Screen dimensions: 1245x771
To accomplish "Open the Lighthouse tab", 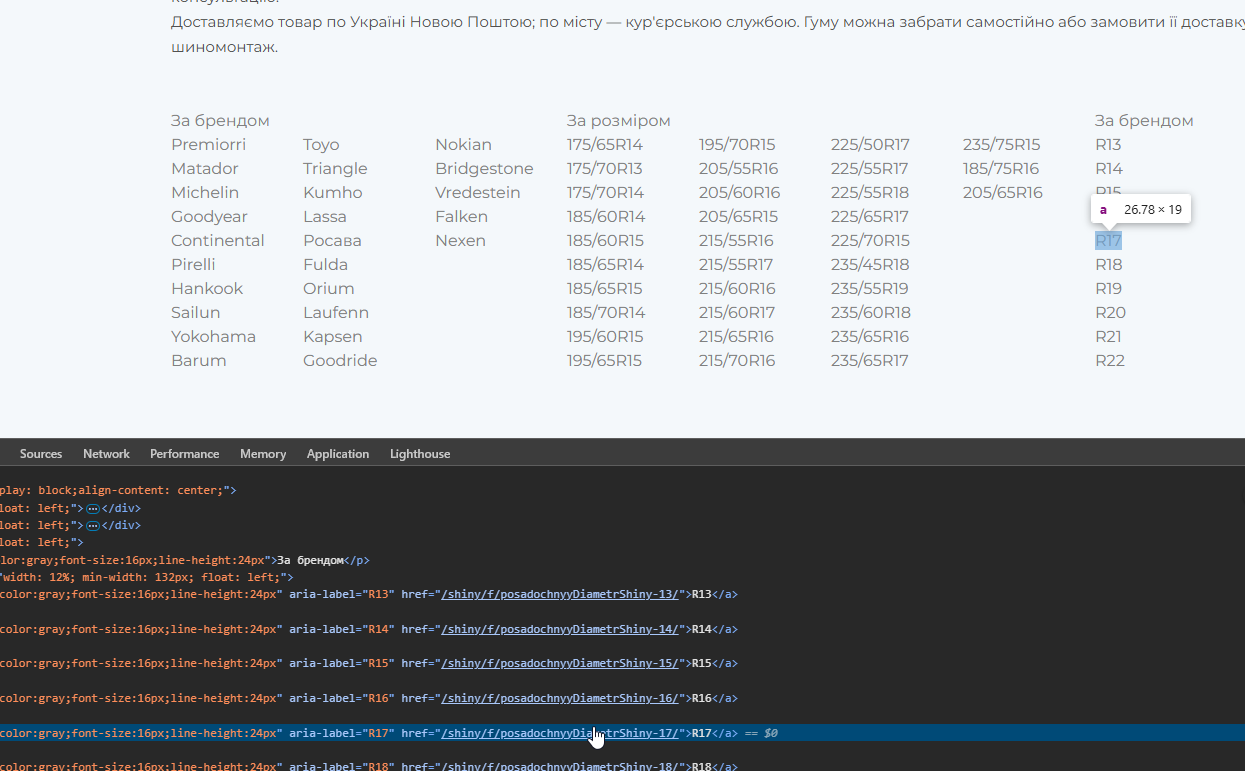I will (420, 454).
